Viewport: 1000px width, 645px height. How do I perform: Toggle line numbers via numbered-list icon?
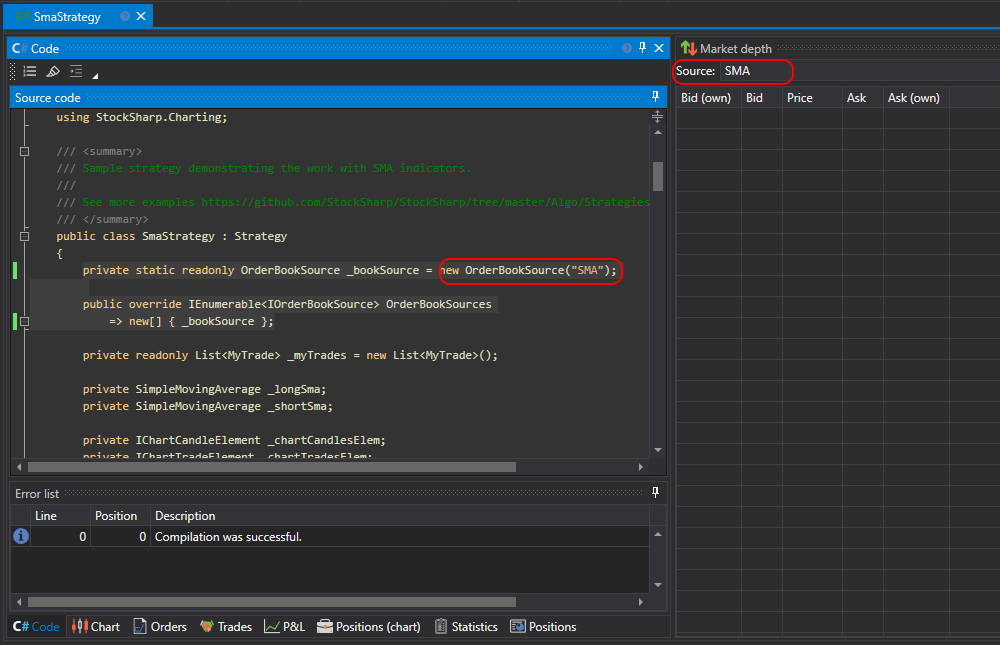[x=30, y=71]
